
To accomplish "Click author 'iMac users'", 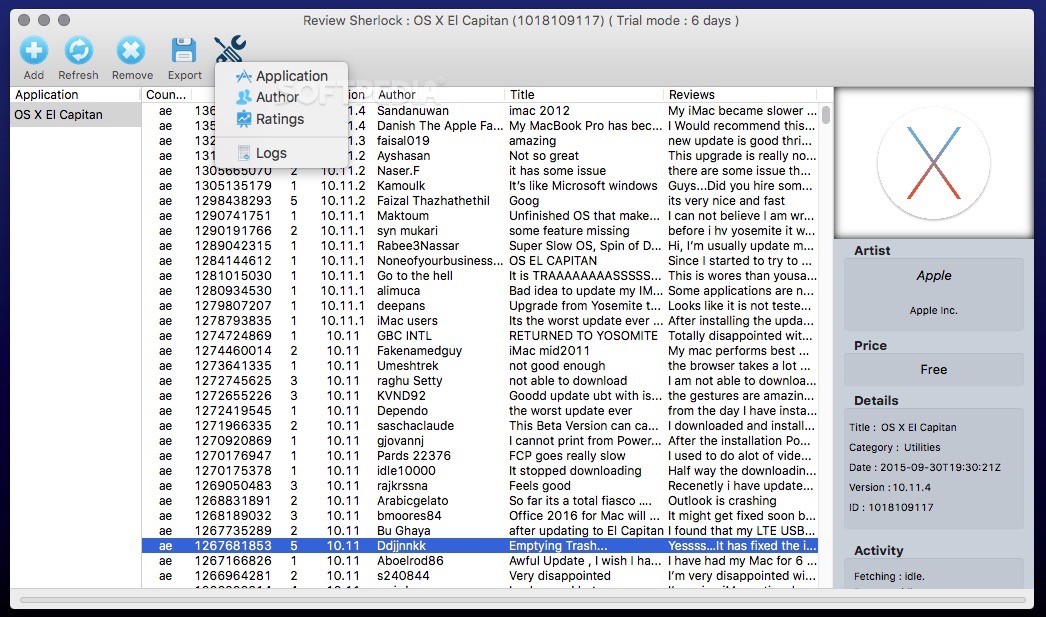I will [x=407, y=321].
